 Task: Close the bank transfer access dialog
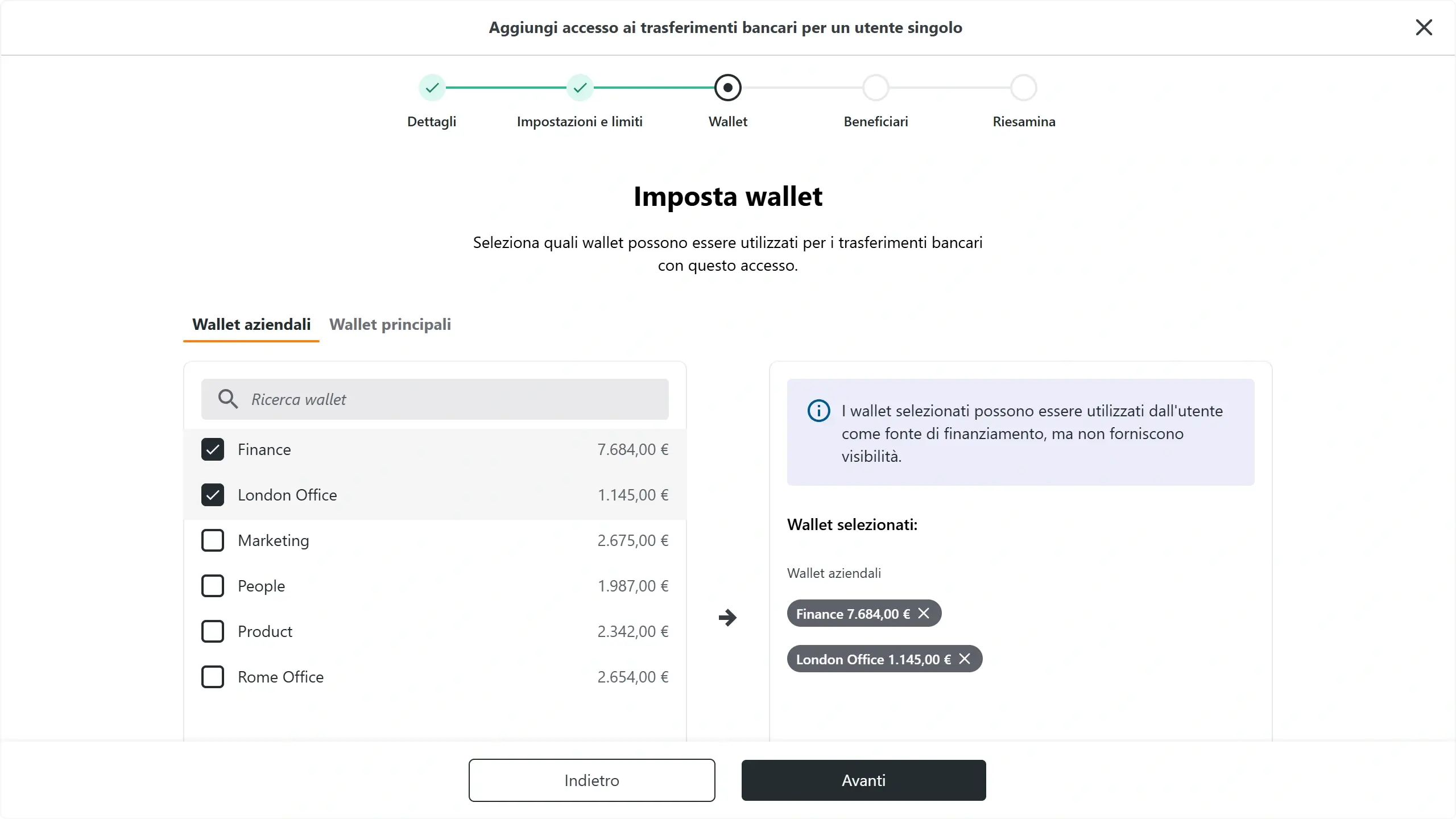1424,27
